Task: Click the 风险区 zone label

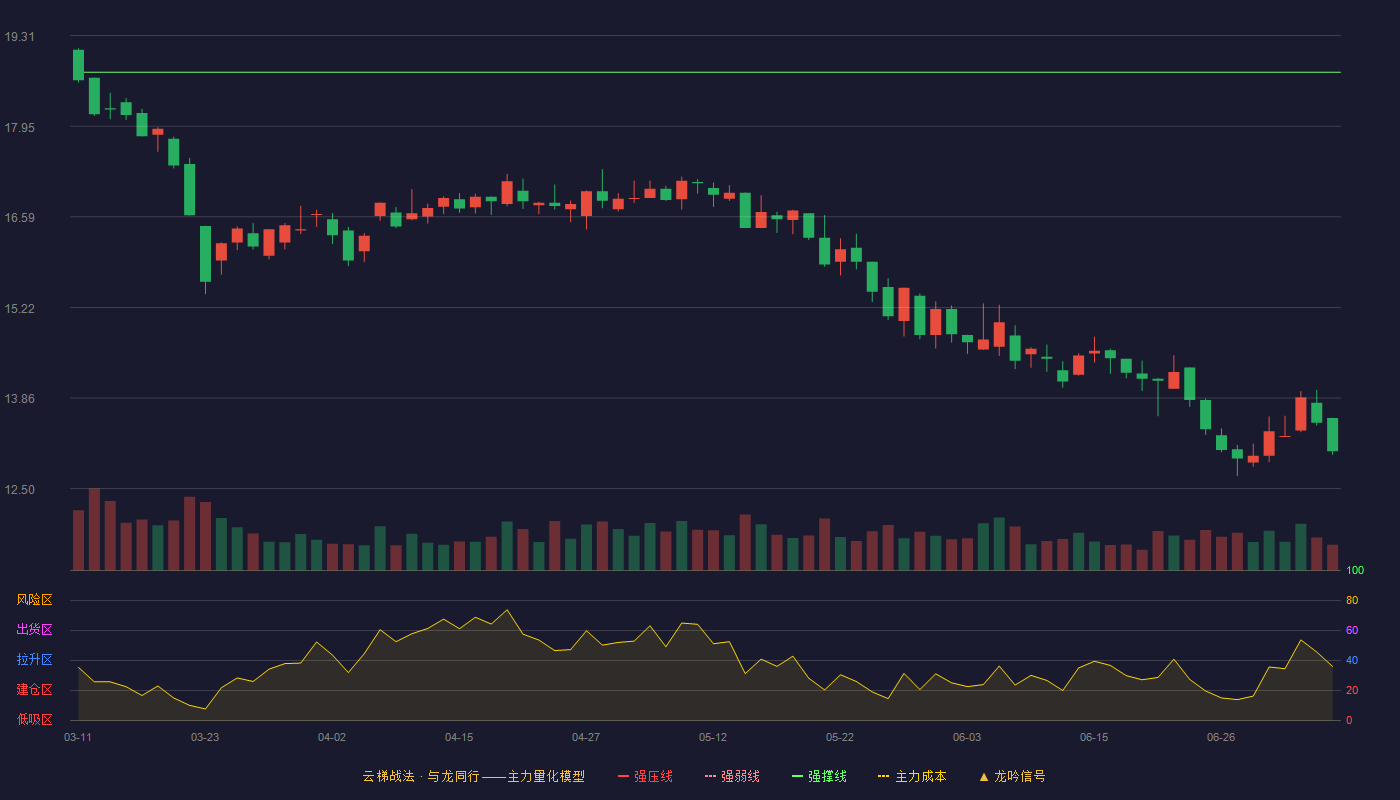Action: [34, 600]
